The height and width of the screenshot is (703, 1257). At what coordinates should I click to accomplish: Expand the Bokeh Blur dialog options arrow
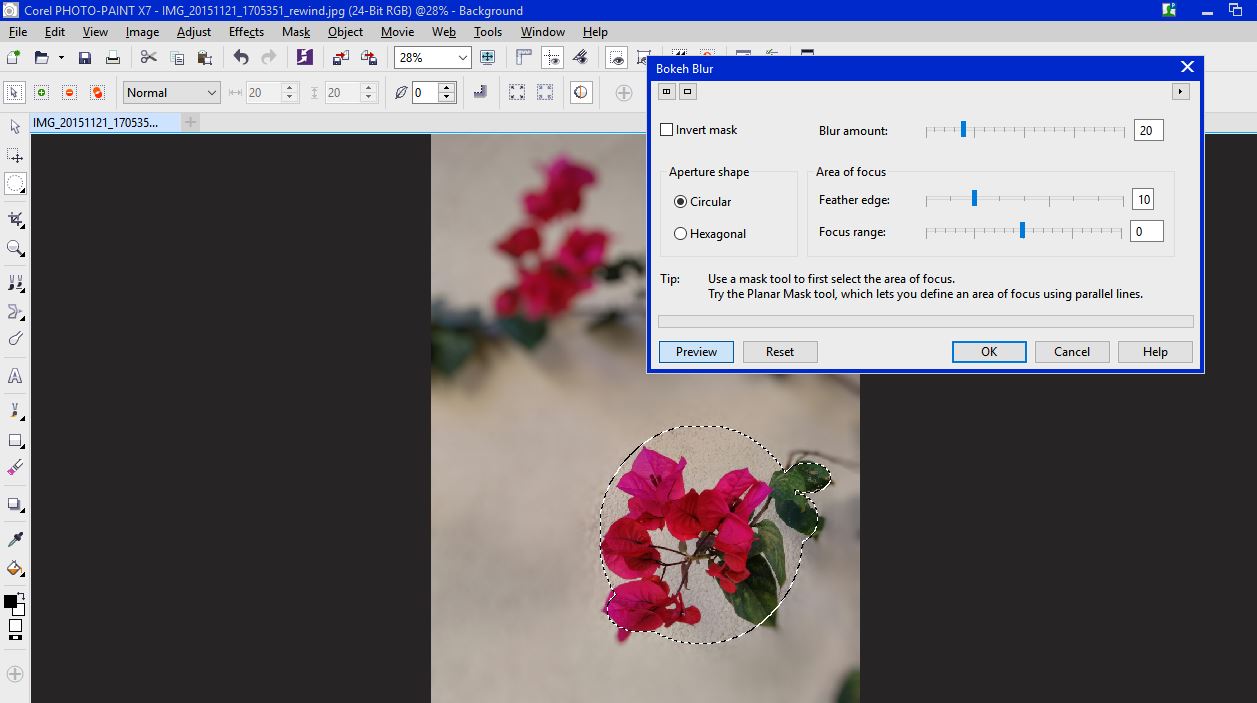coord(1181,91)
